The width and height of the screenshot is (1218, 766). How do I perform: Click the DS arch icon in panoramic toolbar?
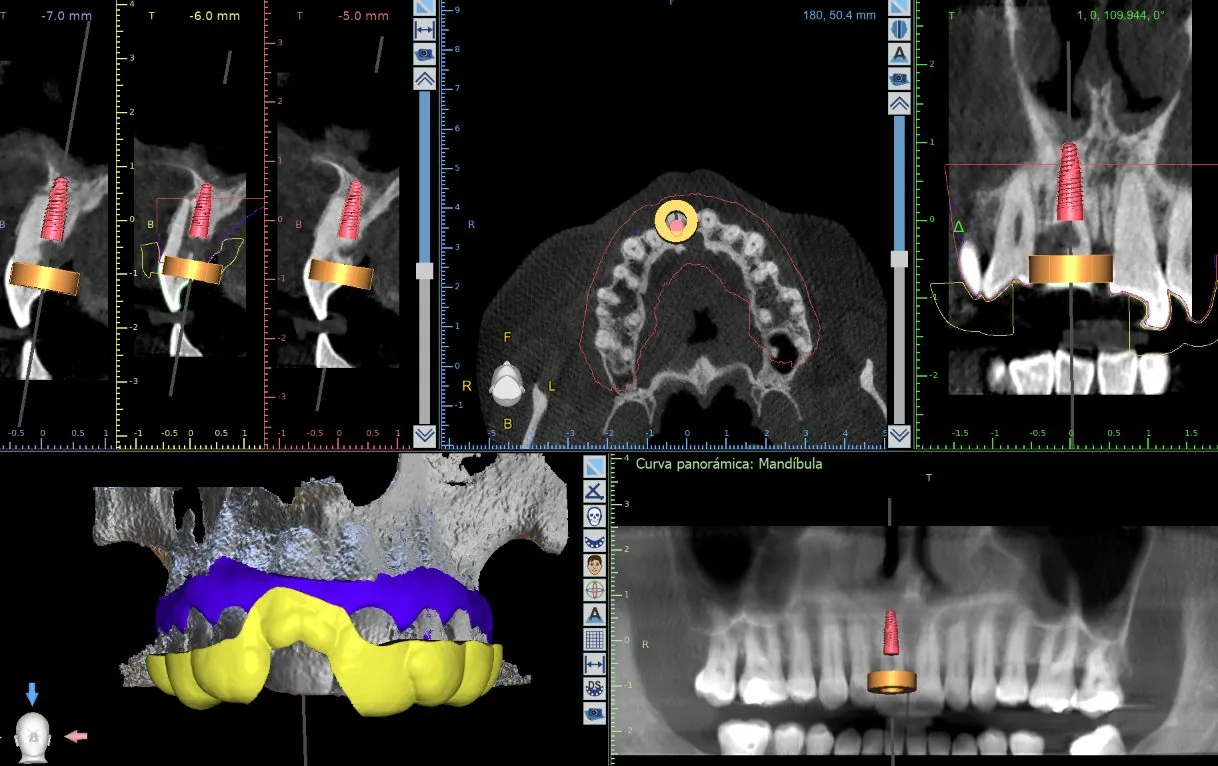(x=594, y=687)
